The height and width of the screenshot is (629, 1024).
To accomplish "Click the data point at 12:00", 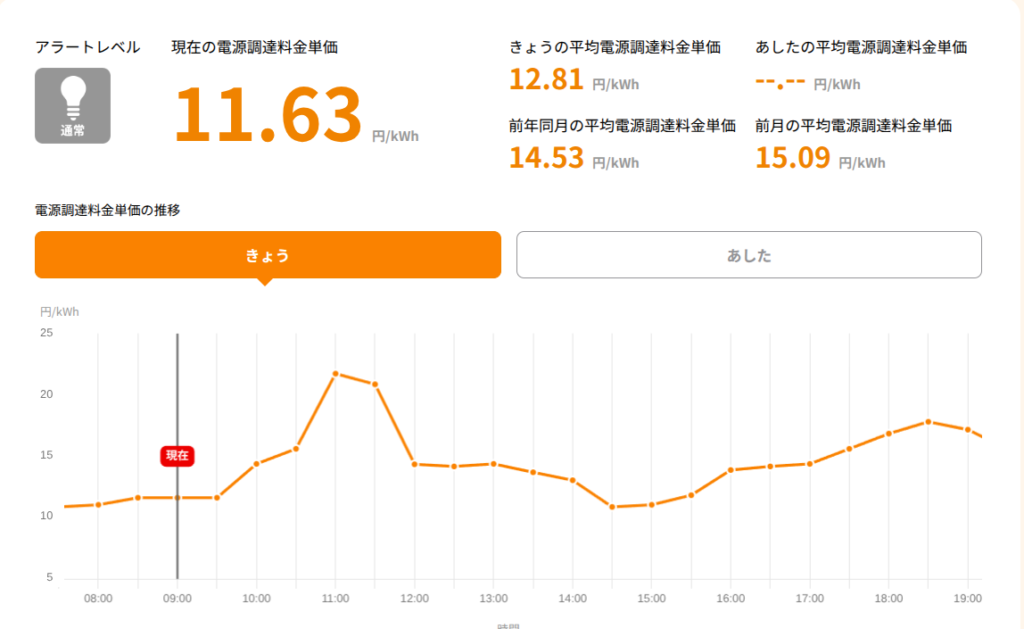I will click(415, 464).
